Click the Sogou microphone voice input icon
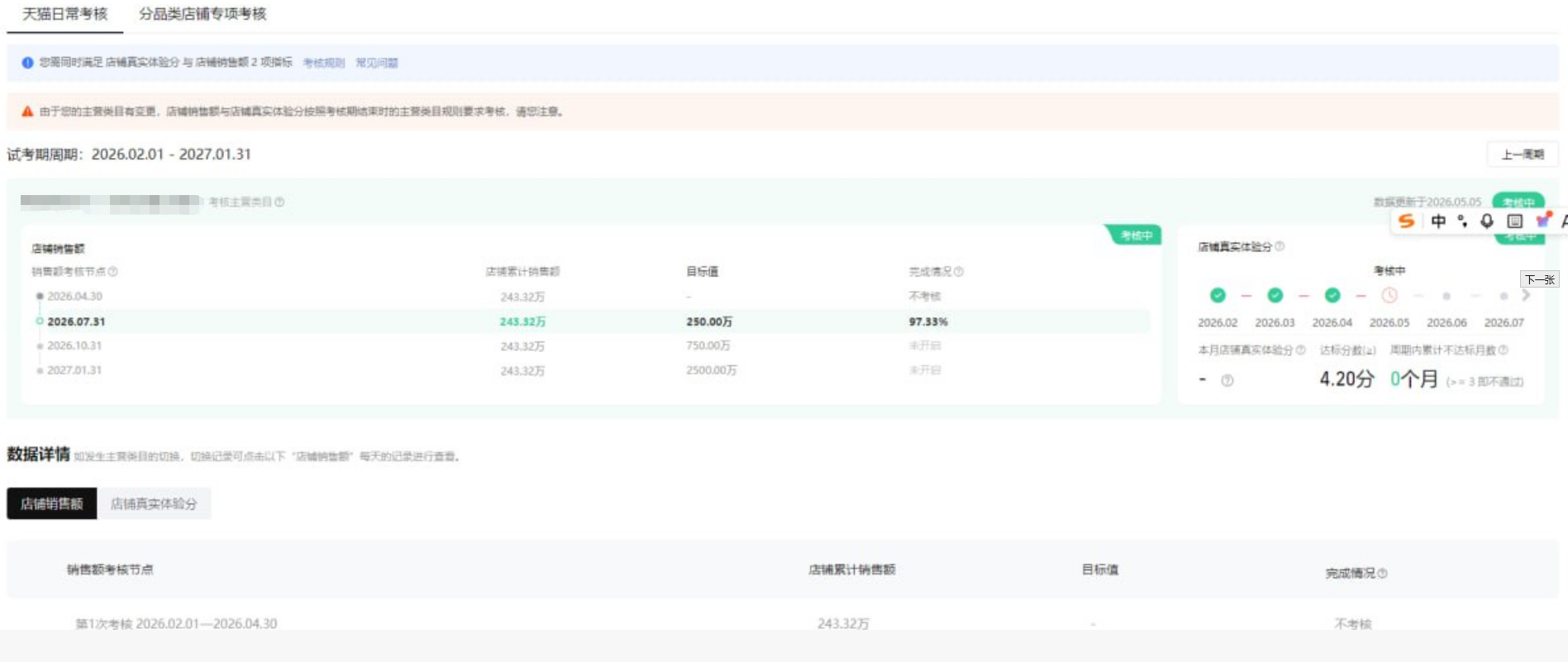1568x662 pixels. [1487, 221]
